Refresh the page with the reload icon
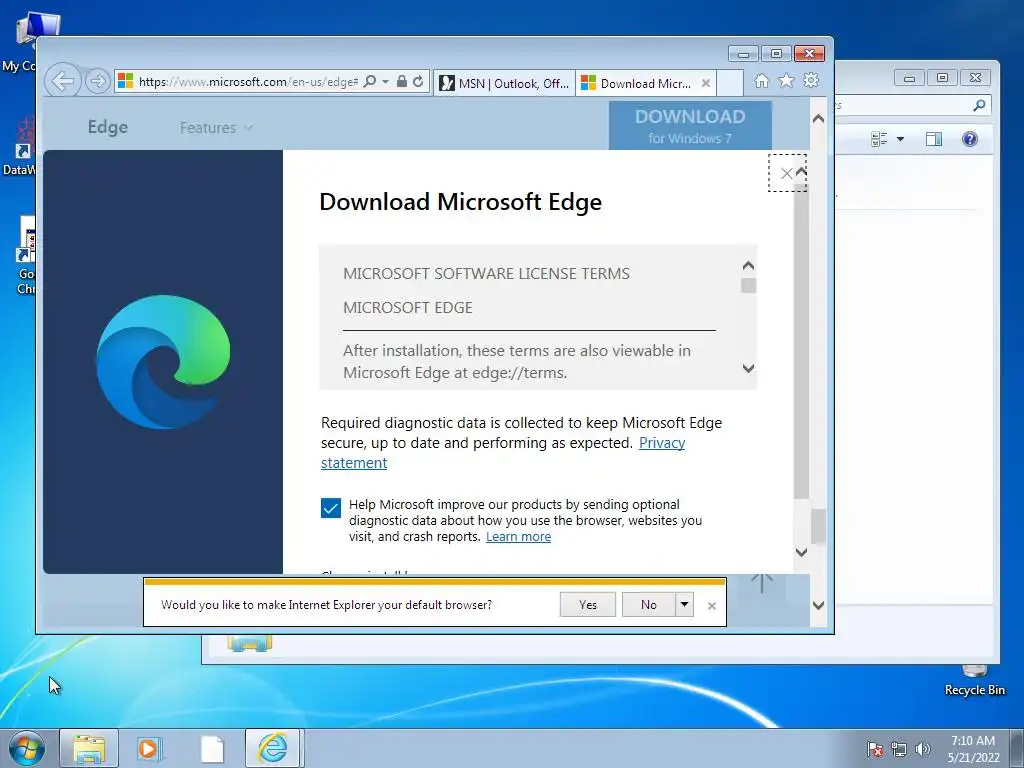Viewport: 1024px width, 768px height. [x=418, y=81]
